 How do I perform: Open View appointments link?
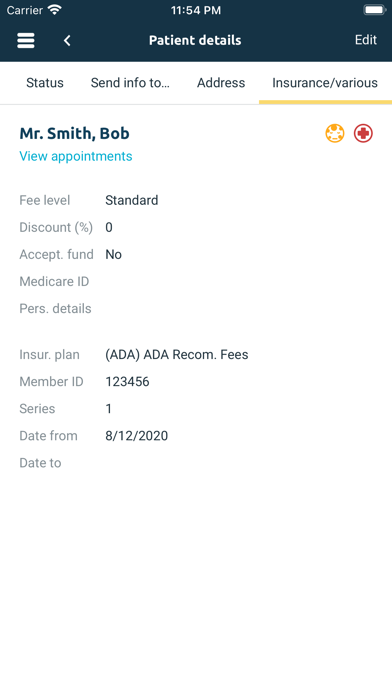[x=76, y=156]
